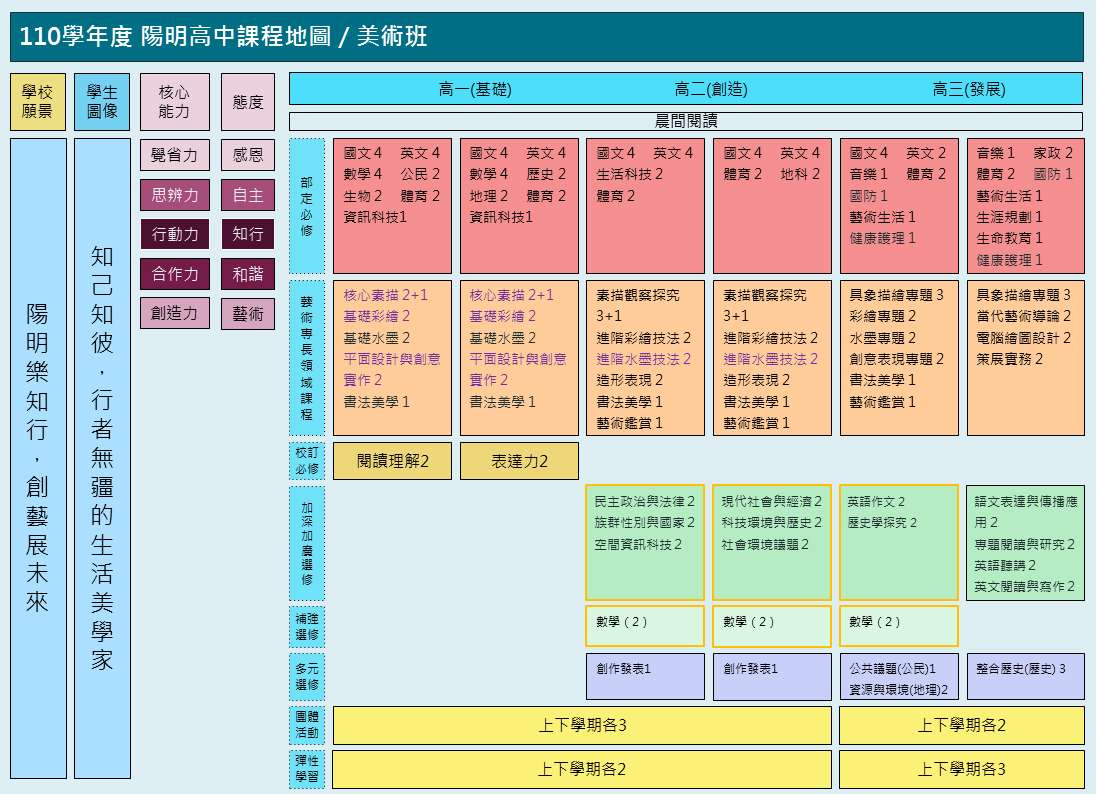Select 空間資訊科技 2 elective

(x=637, y=544)
